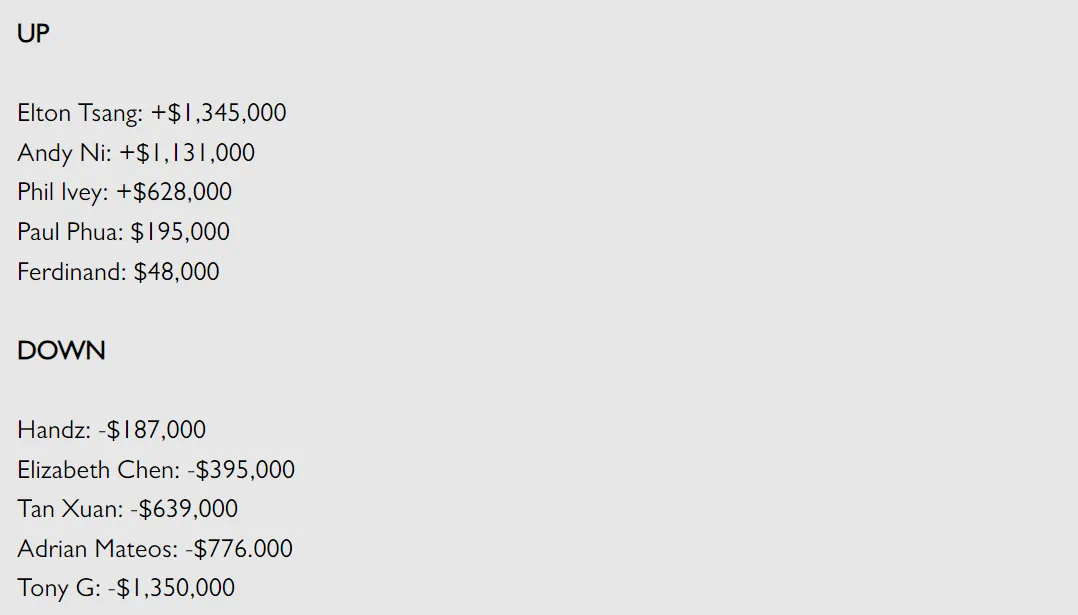Click the -$395,000 amount
Image resolution: width=1078 pixels, height=615 pixels.
[241, 470]
